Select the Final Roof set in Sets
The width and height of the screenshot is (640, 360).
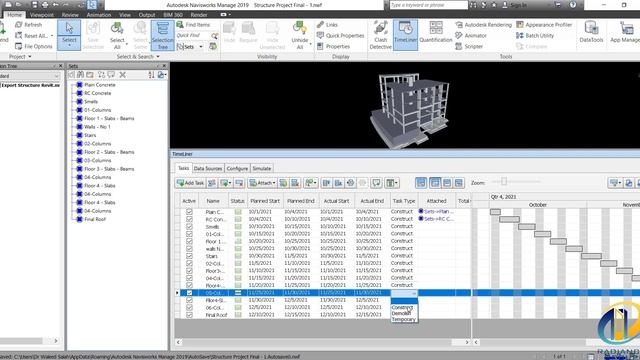coord(95,219)
